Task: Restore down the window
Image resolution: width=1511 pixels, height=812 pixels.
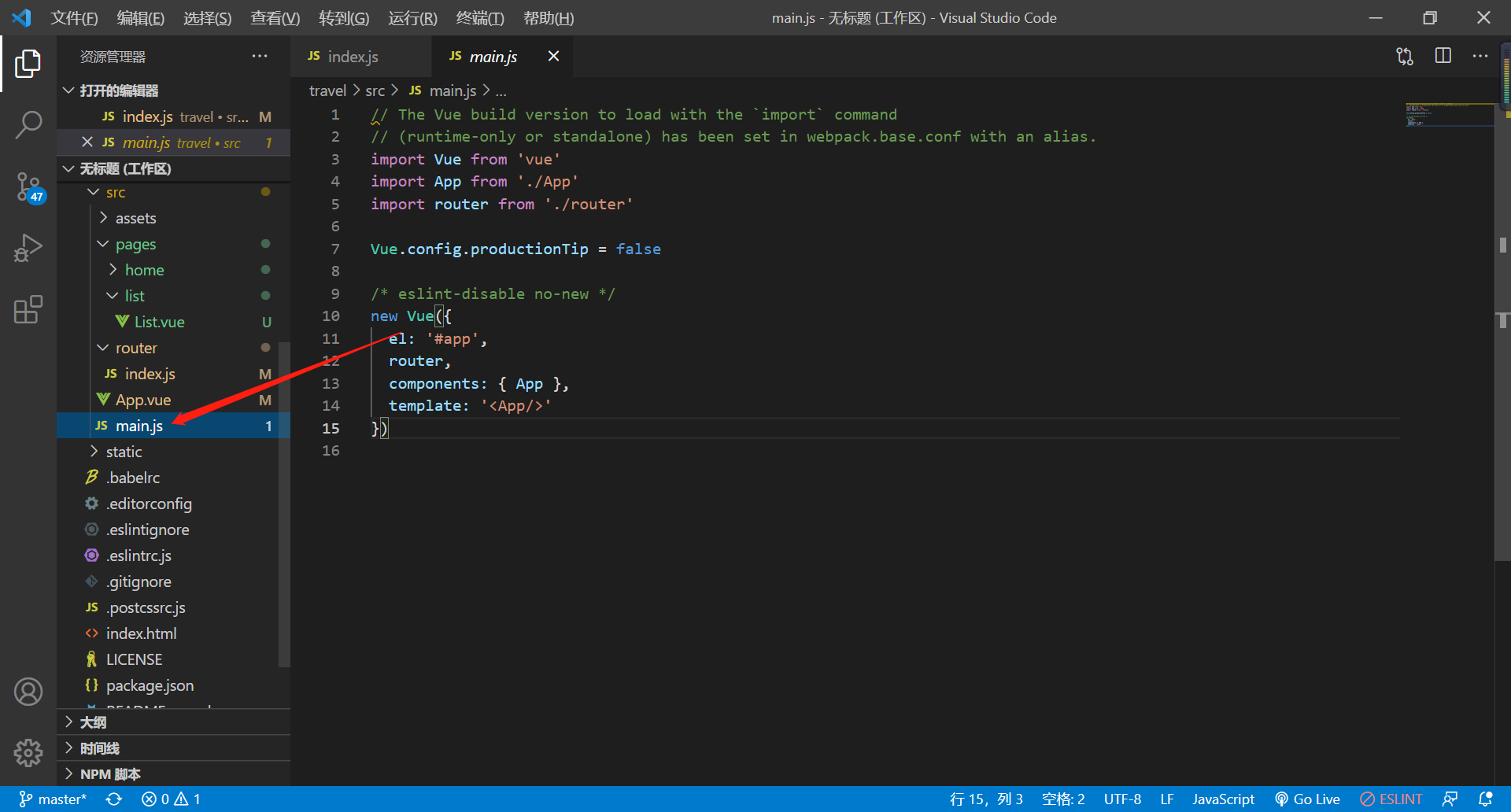Action: (x=1430, y=17)
